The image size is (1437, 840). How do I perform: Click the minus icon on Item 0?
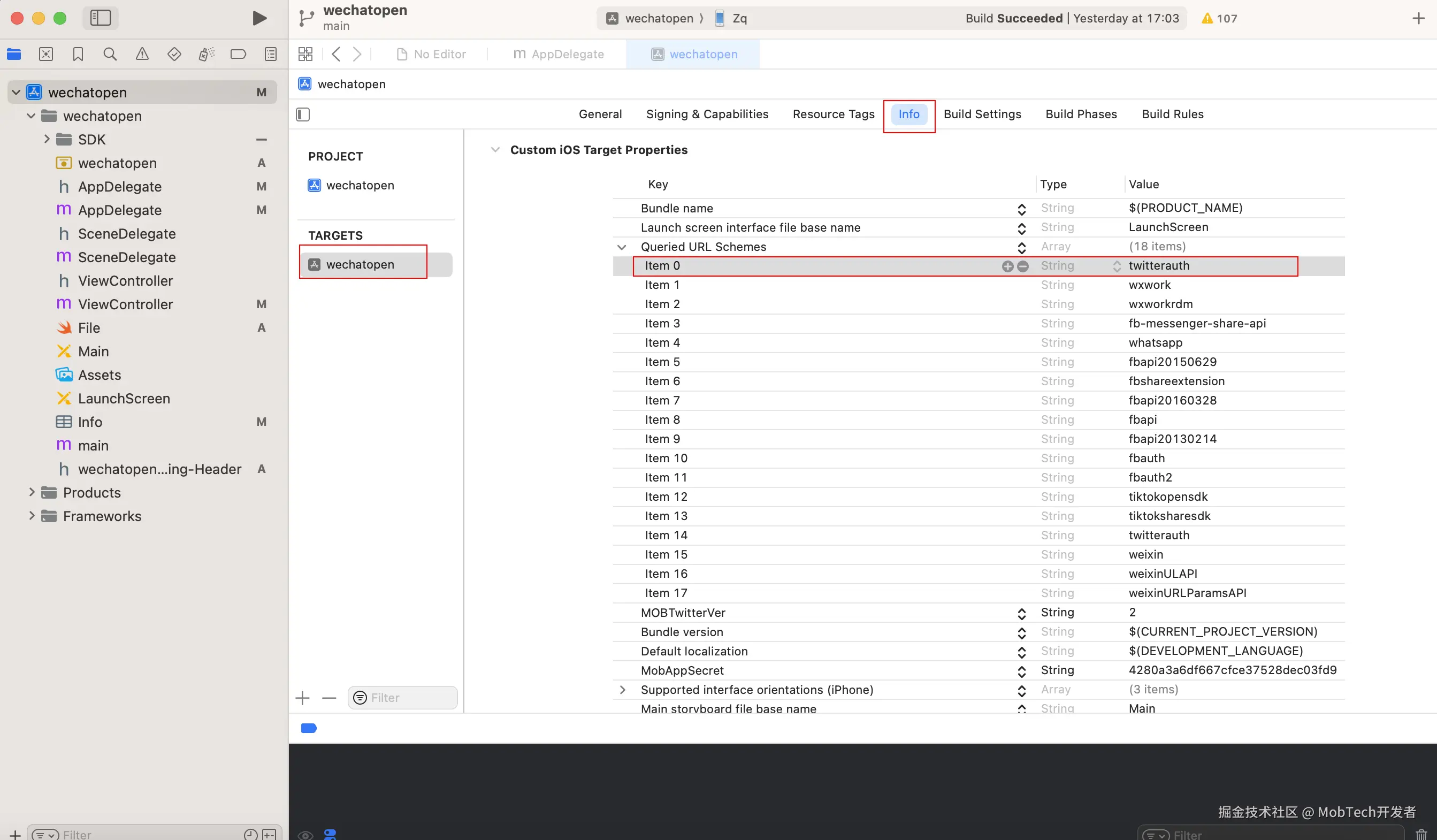point(1023,266)
